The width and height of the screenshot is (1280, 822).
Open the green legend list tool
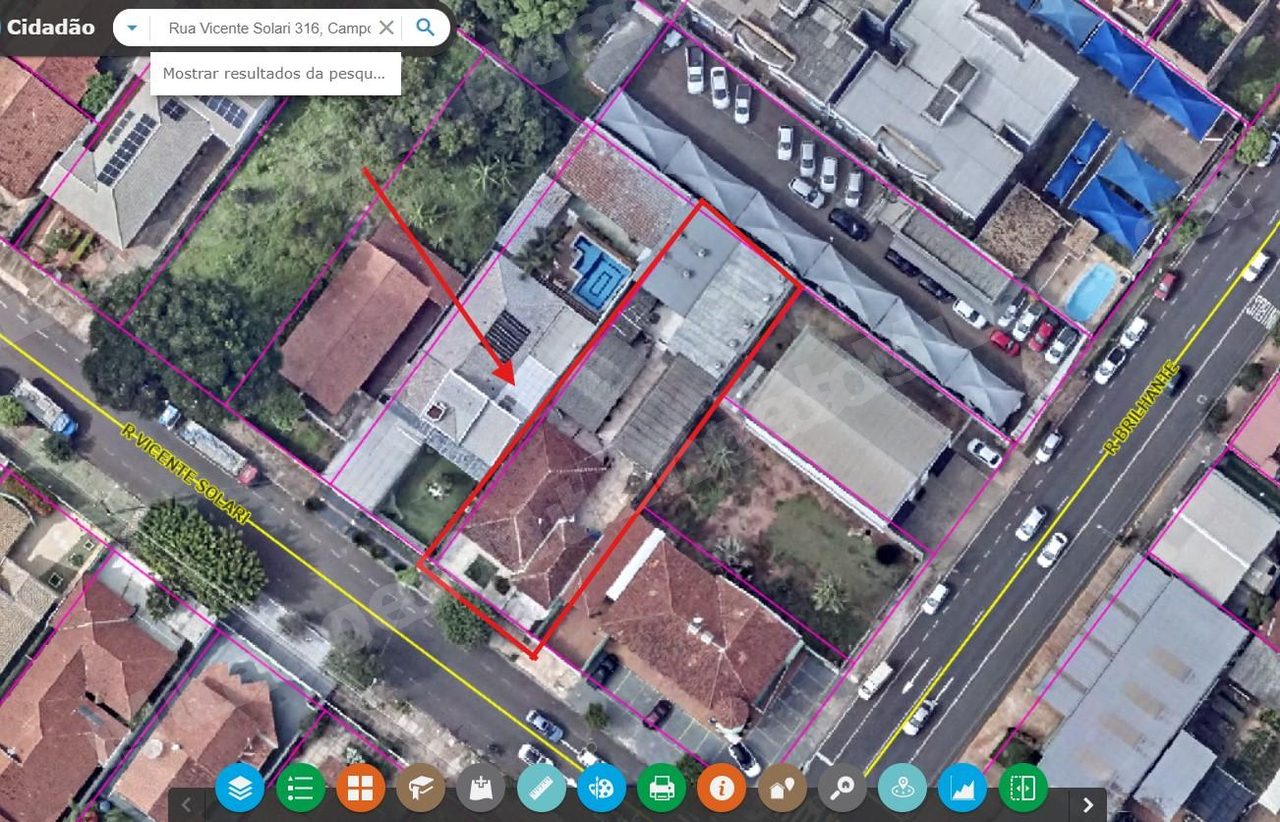[300, 788]
